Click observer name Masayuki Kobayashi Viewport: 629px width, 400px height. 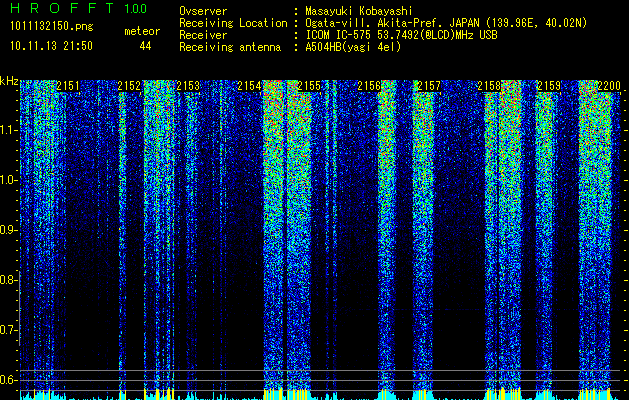(x=359, y=11)
